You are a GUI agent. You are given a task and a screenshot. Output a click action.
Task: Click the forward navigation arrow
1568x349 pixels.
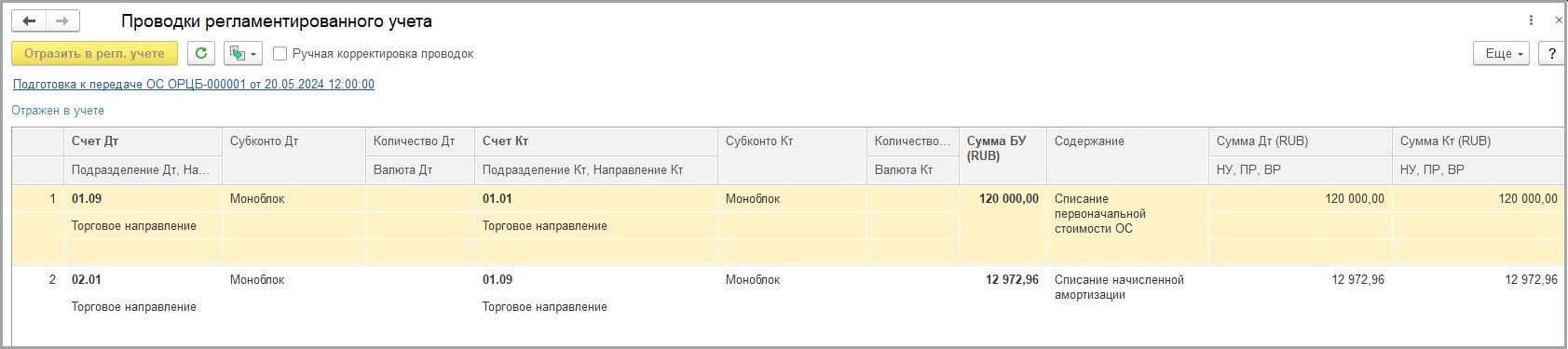coord(62,20)
